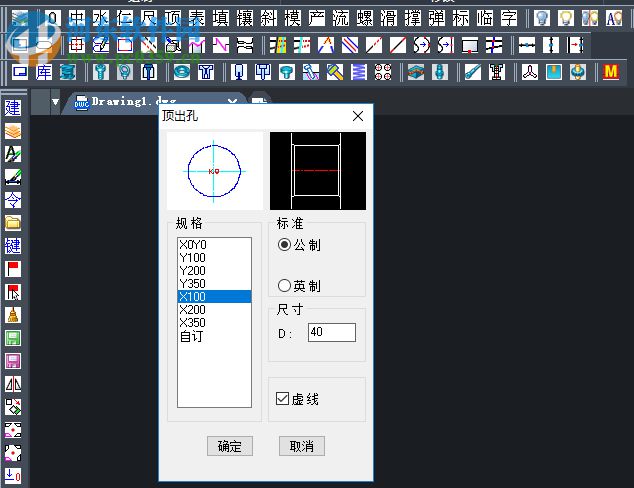Select X100 in the 规格 list
Screen dimensions: 634x488
[214, 296]
